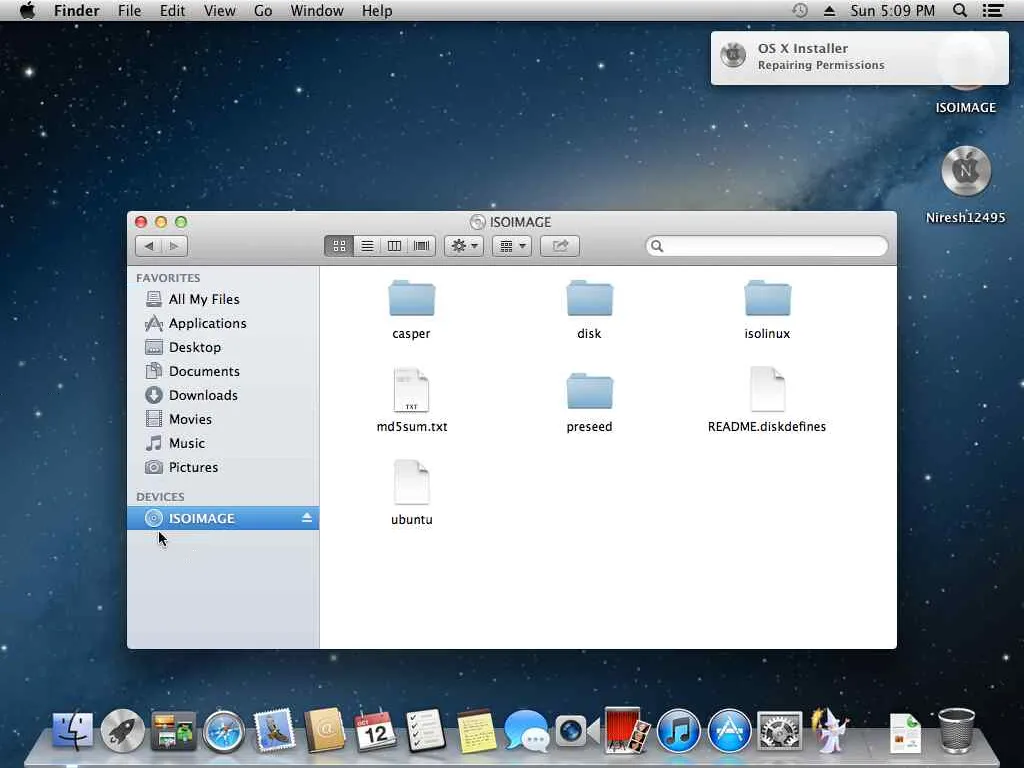Click the Finder search field
This screenshot has width=1024, height=768.
768,246
